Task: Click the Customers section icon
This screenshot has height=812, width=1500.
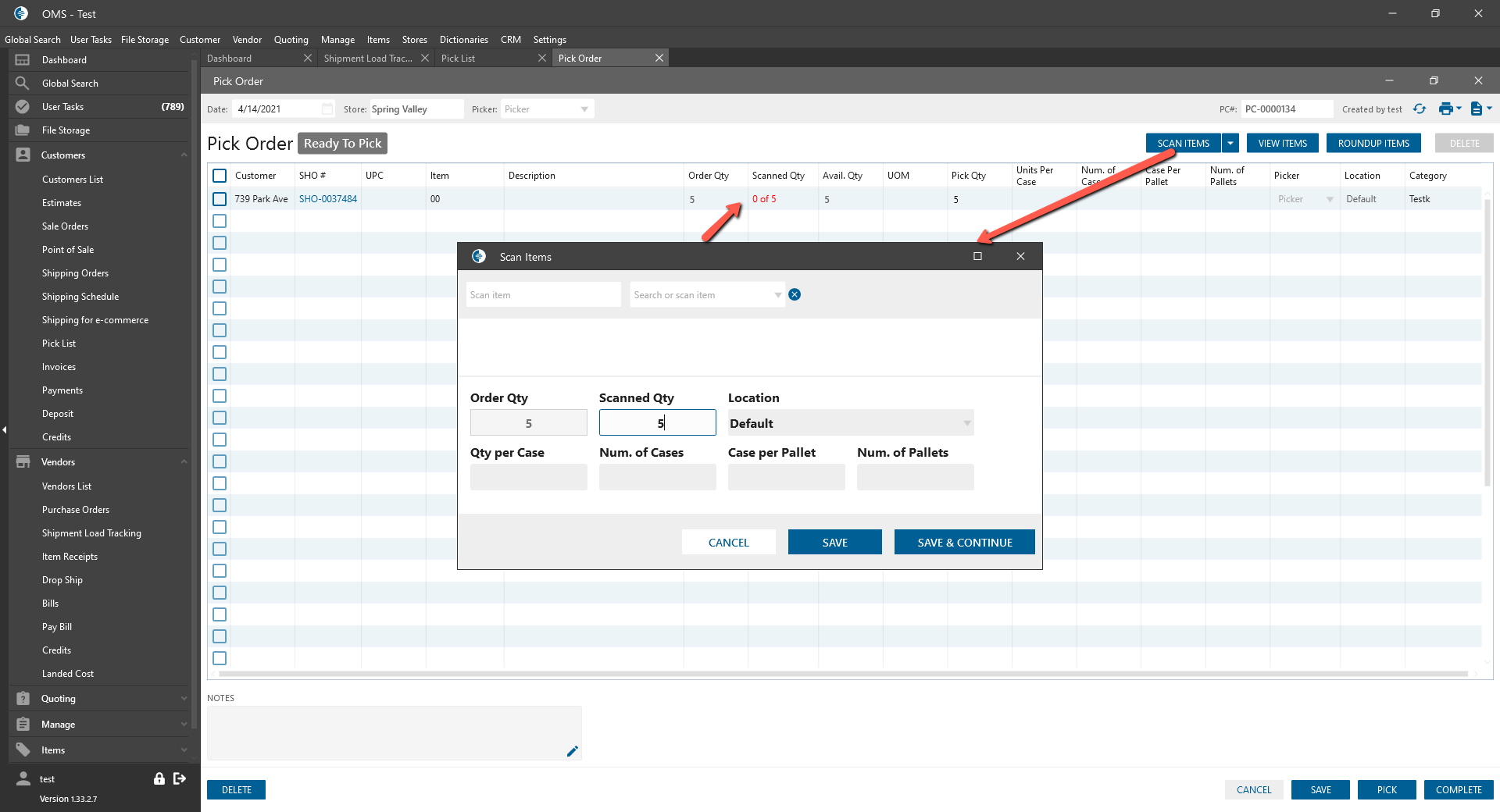Action: (x=23, y=155)
